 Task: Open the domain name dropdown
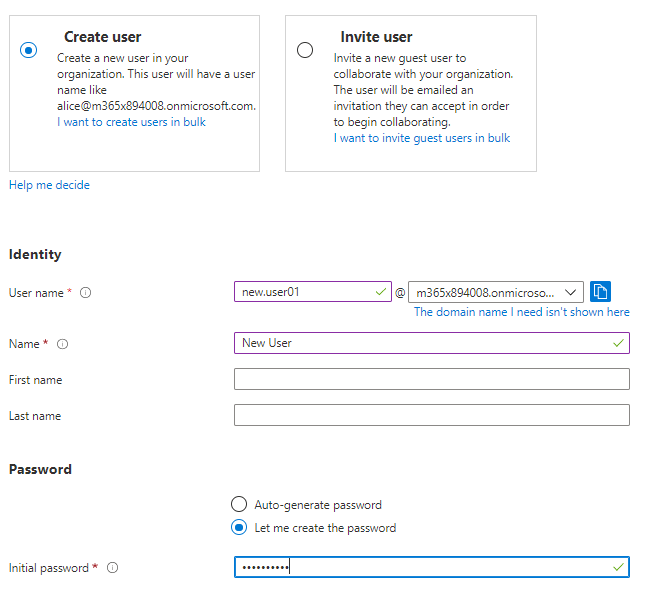tap(496, 292)
